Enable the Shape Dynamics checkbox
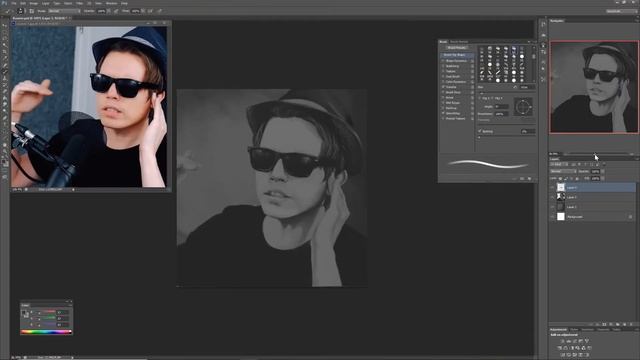This screenshot has height=360, width=640. coord(443,61)
